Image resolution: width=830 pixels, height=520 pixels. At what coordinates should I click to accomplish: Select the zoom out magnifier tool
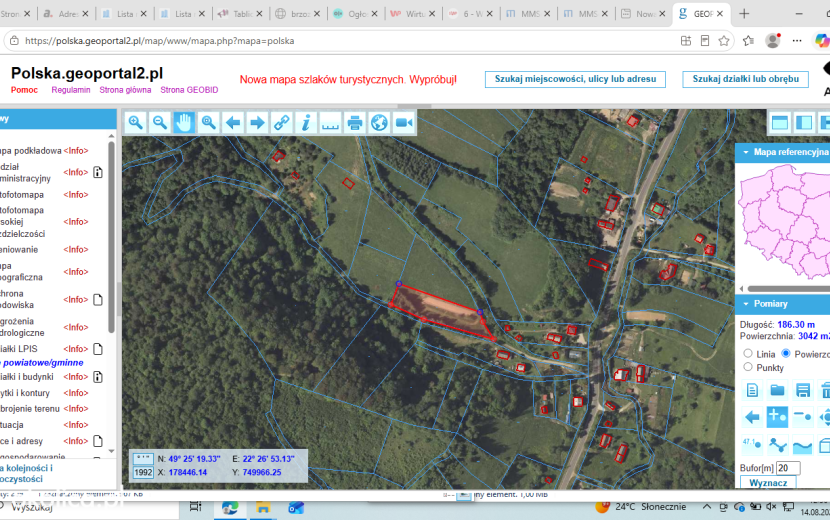(x=160, y=123)
